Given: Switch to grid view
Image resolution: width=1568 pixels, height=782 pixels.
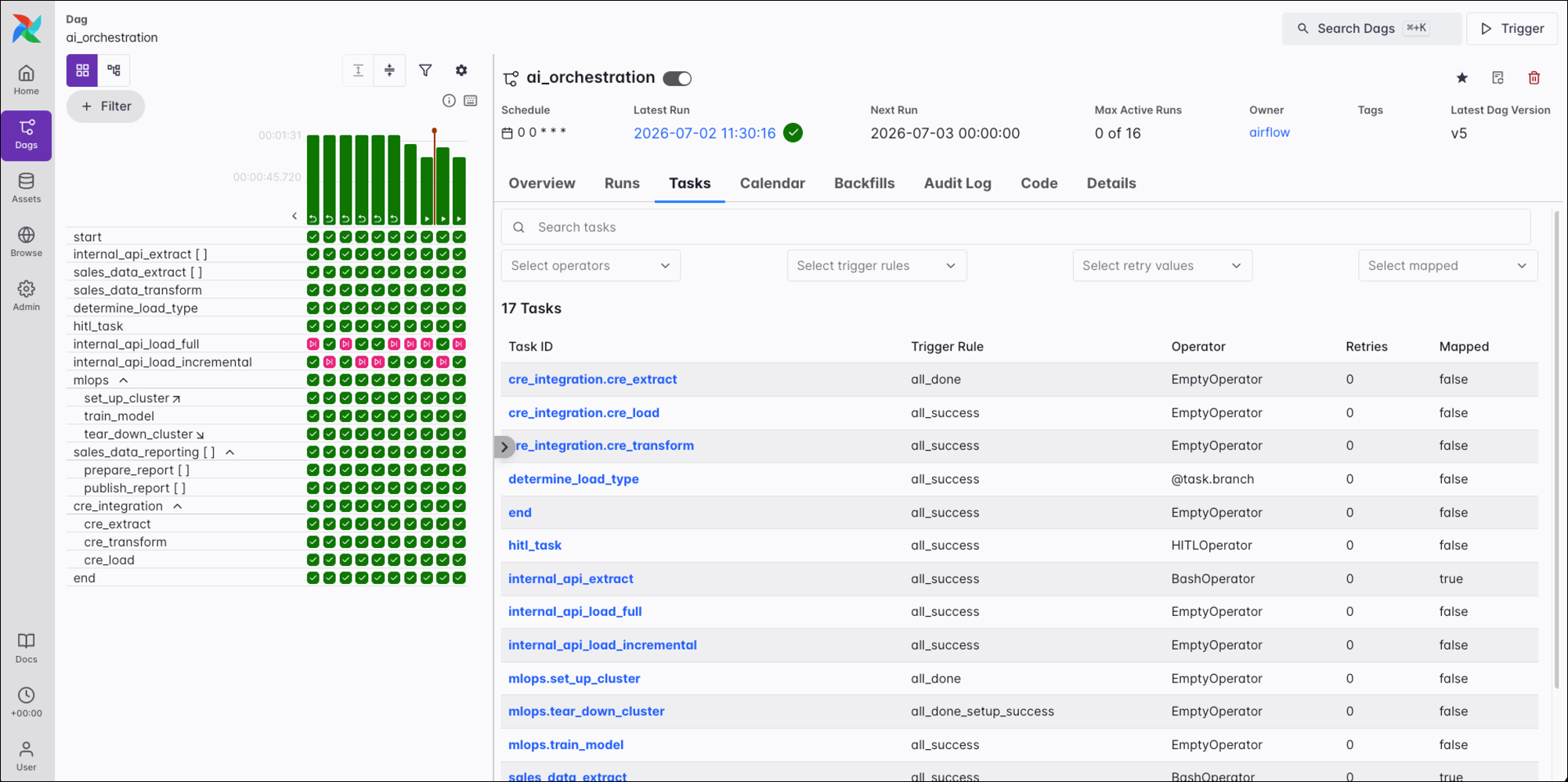Looking at the screenshot, I should tap(82, 70).
